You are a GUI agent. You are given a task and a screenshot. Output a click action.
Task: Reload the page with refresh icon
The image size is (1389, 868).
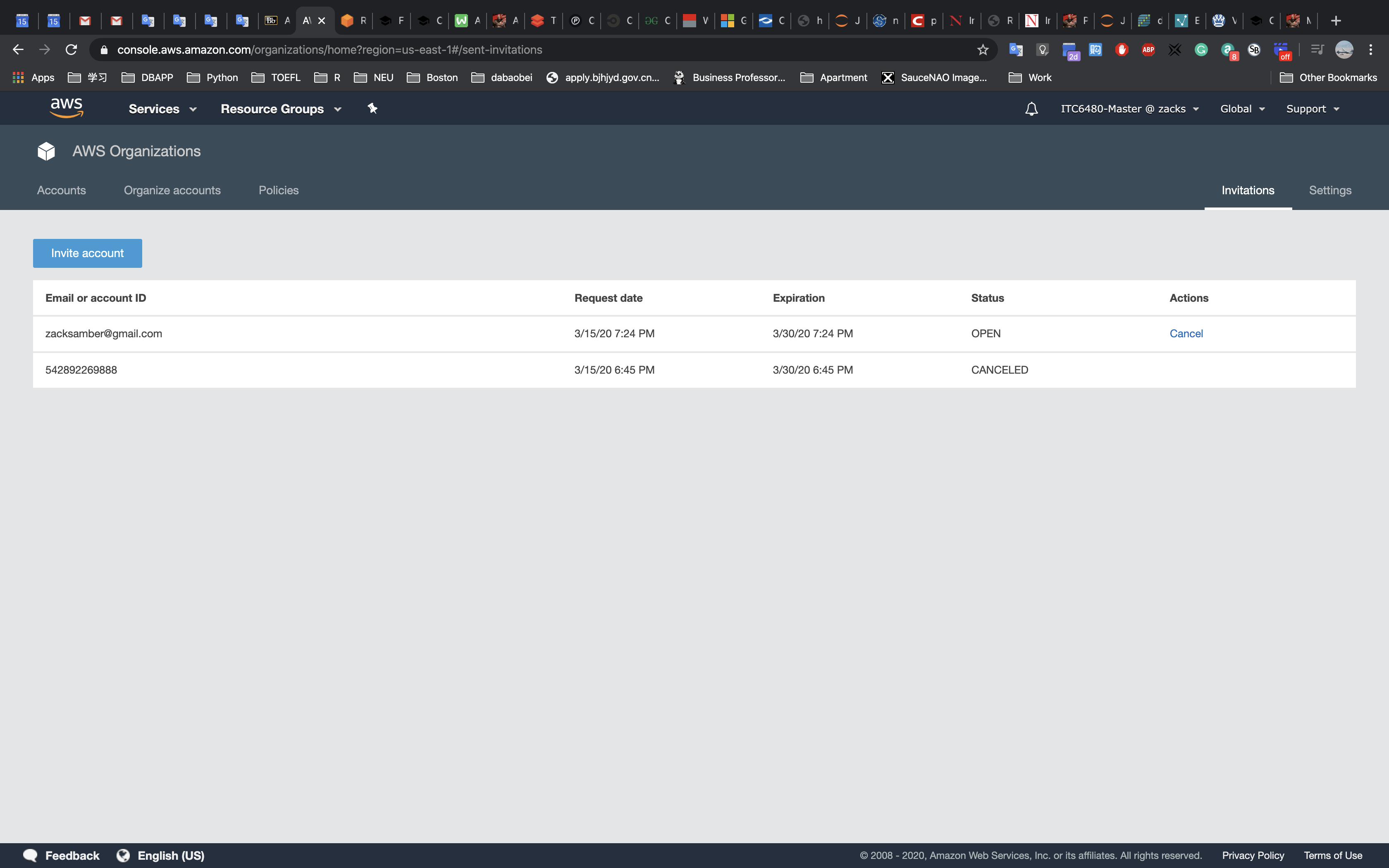coord(71,50)
